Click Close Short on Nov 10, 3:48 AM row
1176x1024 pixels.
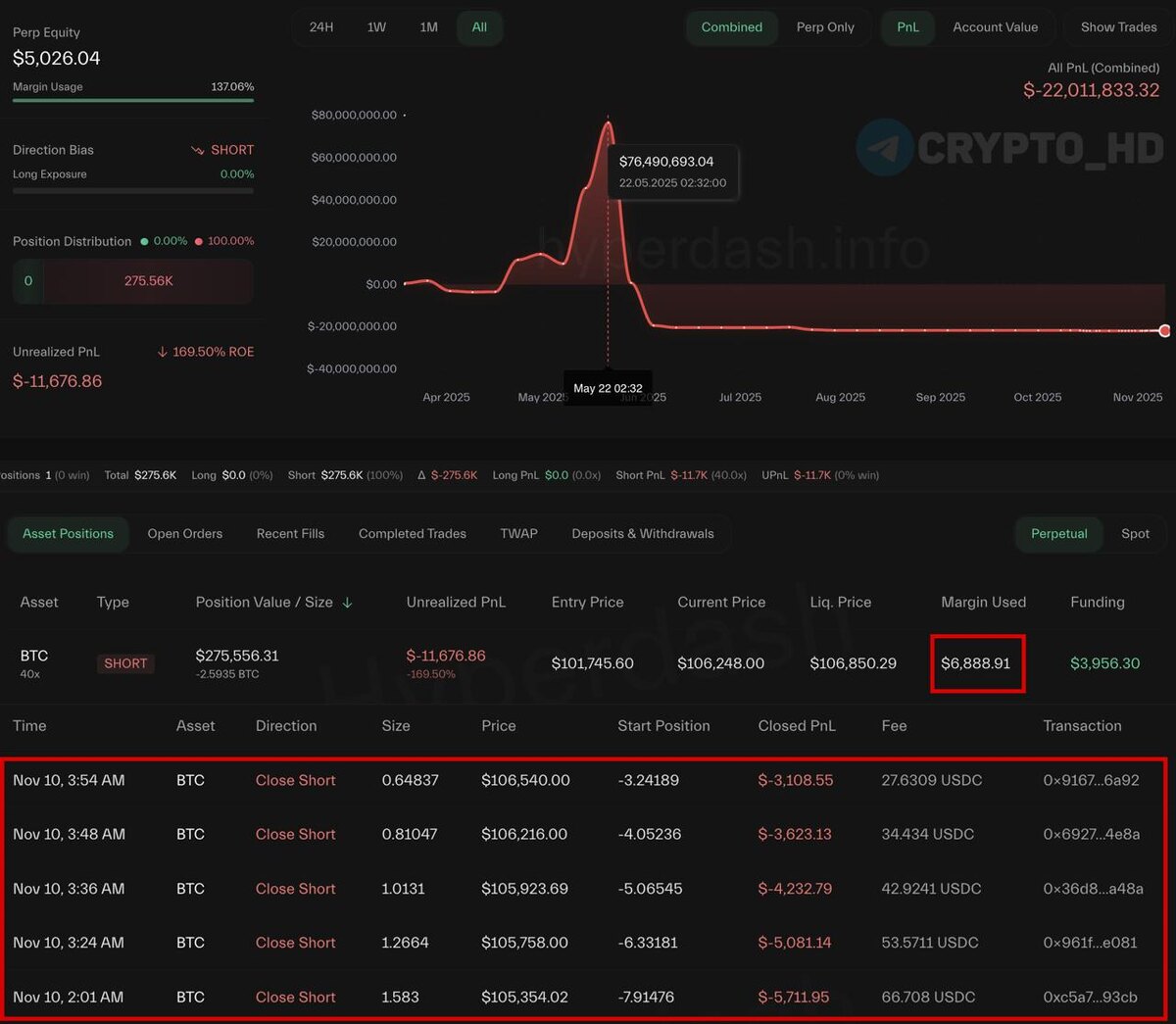(295, 835)
